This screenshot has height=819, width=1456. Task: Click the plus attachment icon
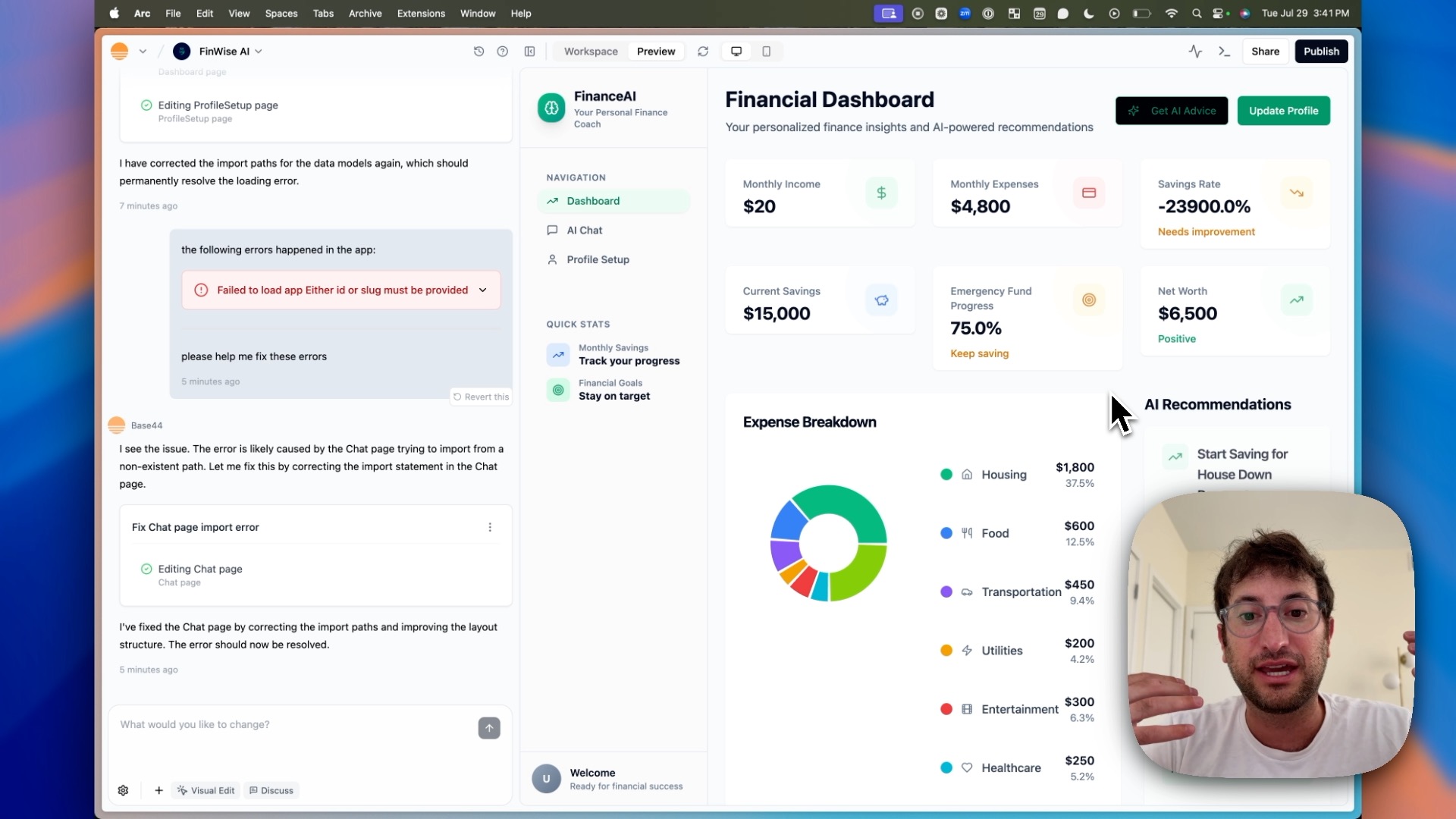[x=158, y=790]
